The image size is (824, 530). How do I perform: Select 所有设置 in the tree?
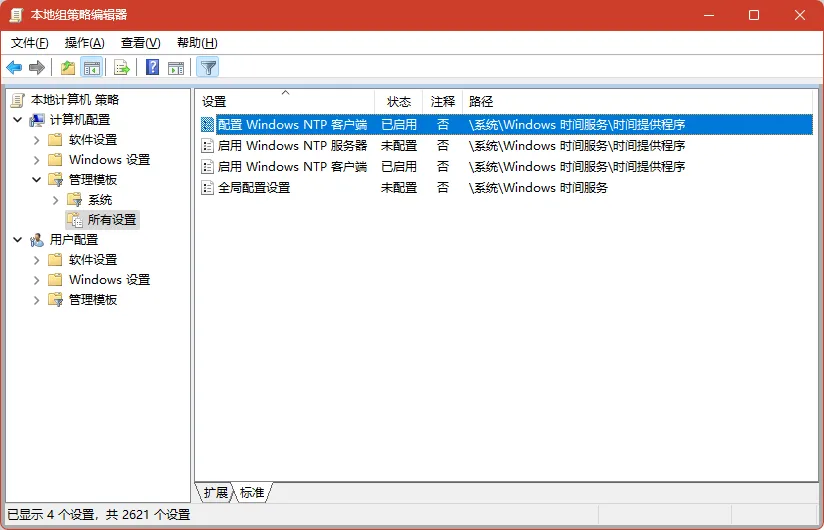click(x=112, y=220)
